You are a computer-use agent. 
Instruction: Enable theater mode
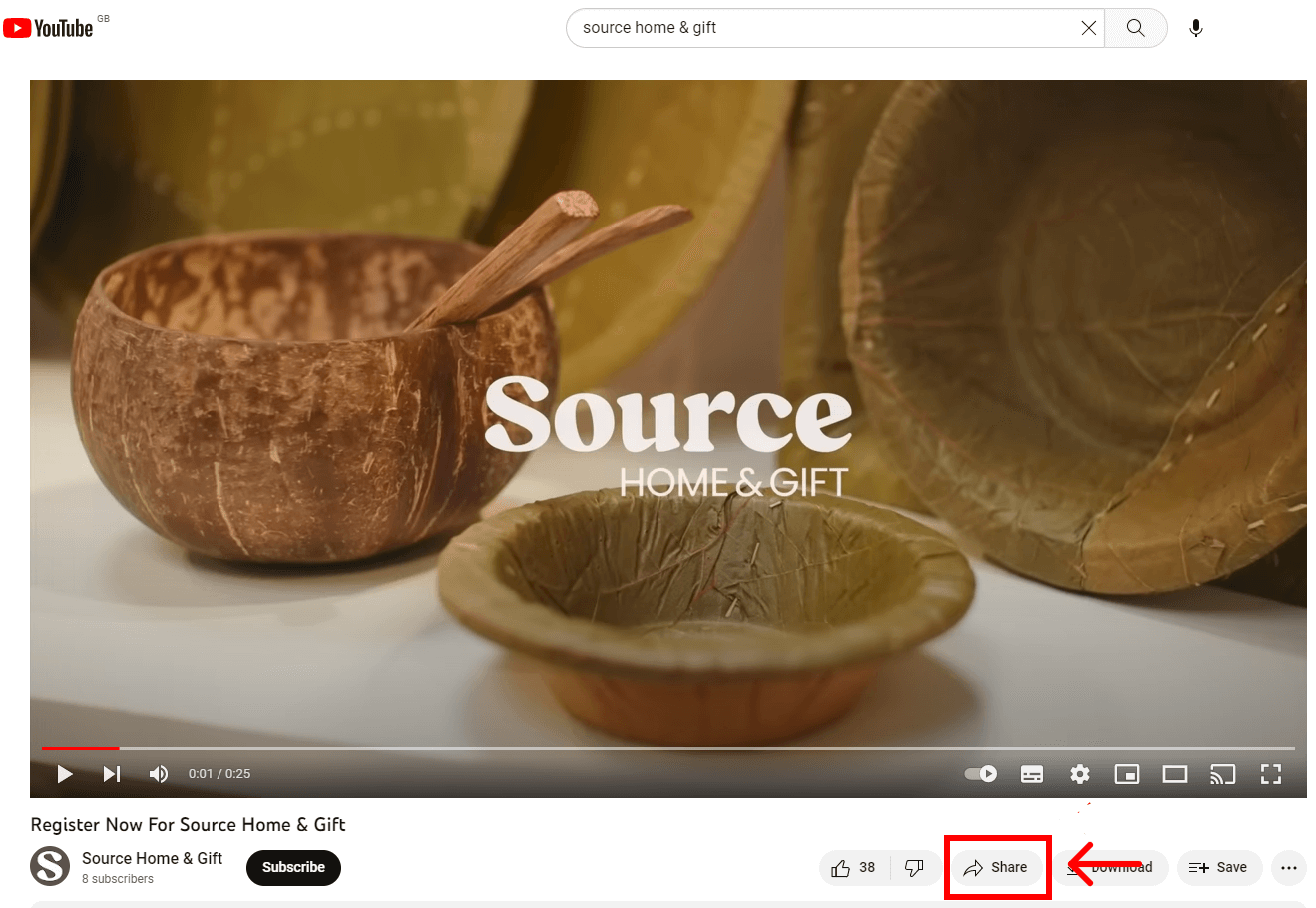click(x=1175, y=774)
